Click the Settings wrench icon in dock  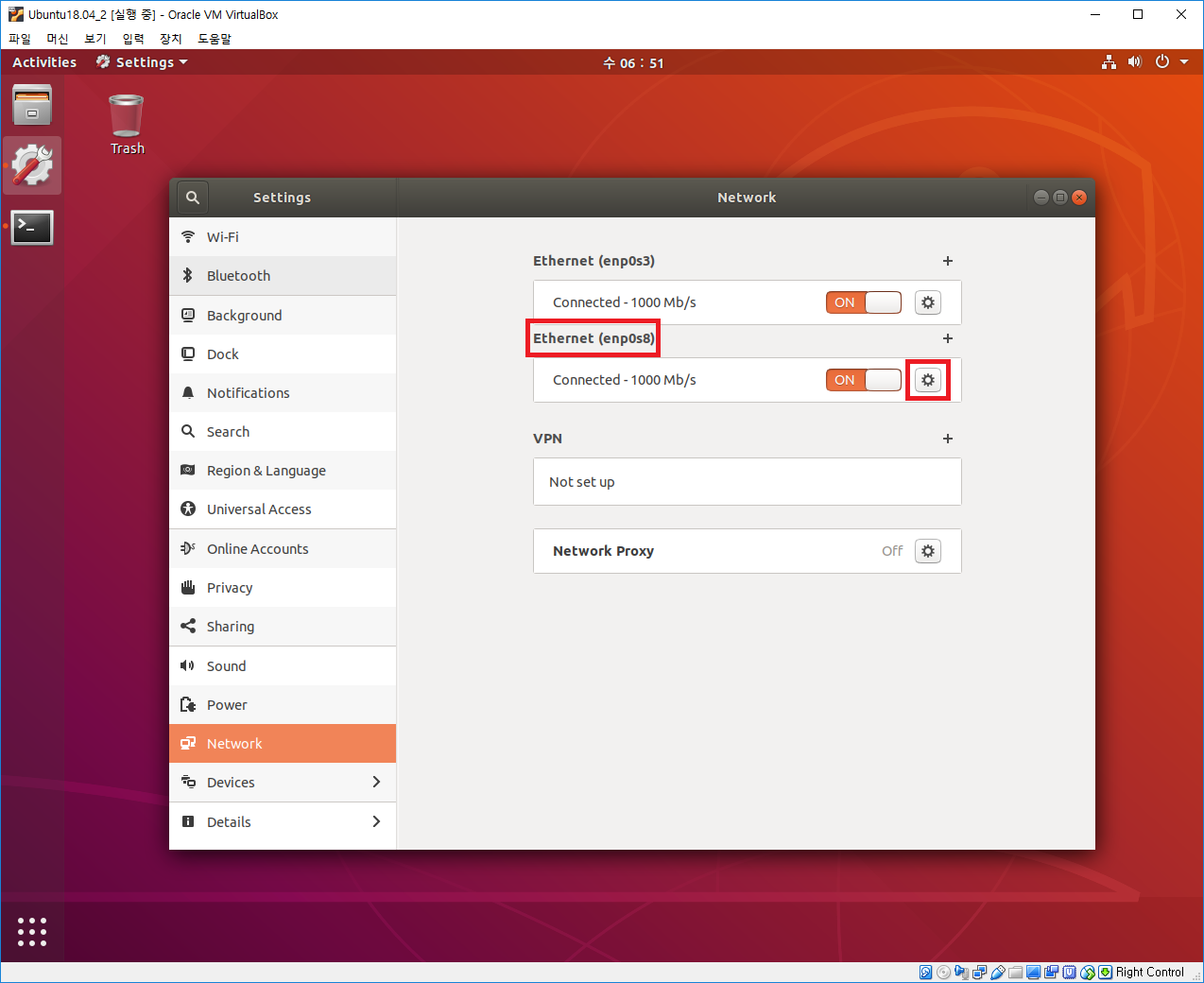32,165
